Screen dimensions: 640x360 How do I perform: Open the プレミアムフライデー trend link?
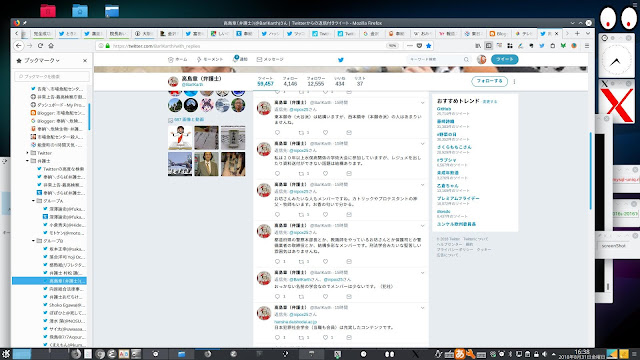coord(458,198)
